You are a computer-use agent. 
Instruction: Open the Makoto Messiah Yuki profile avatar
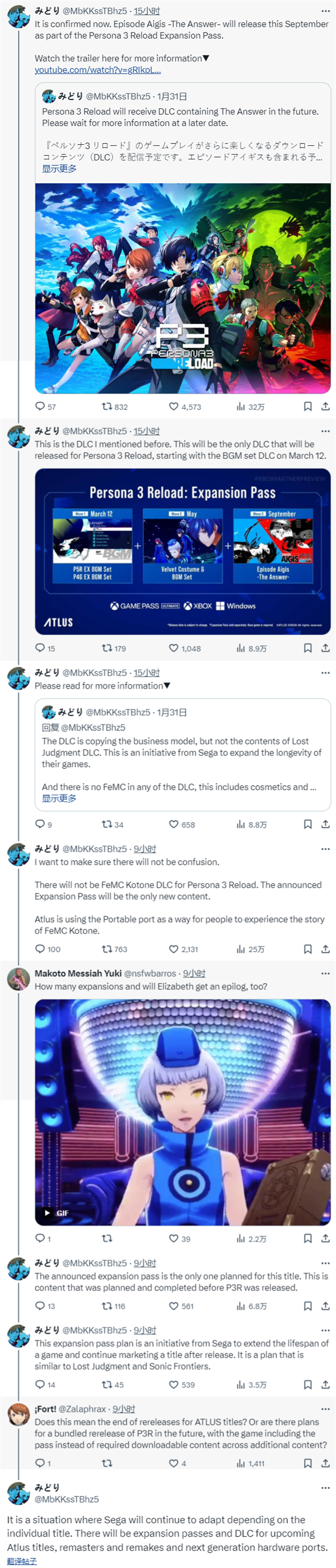tap(18, 979)
